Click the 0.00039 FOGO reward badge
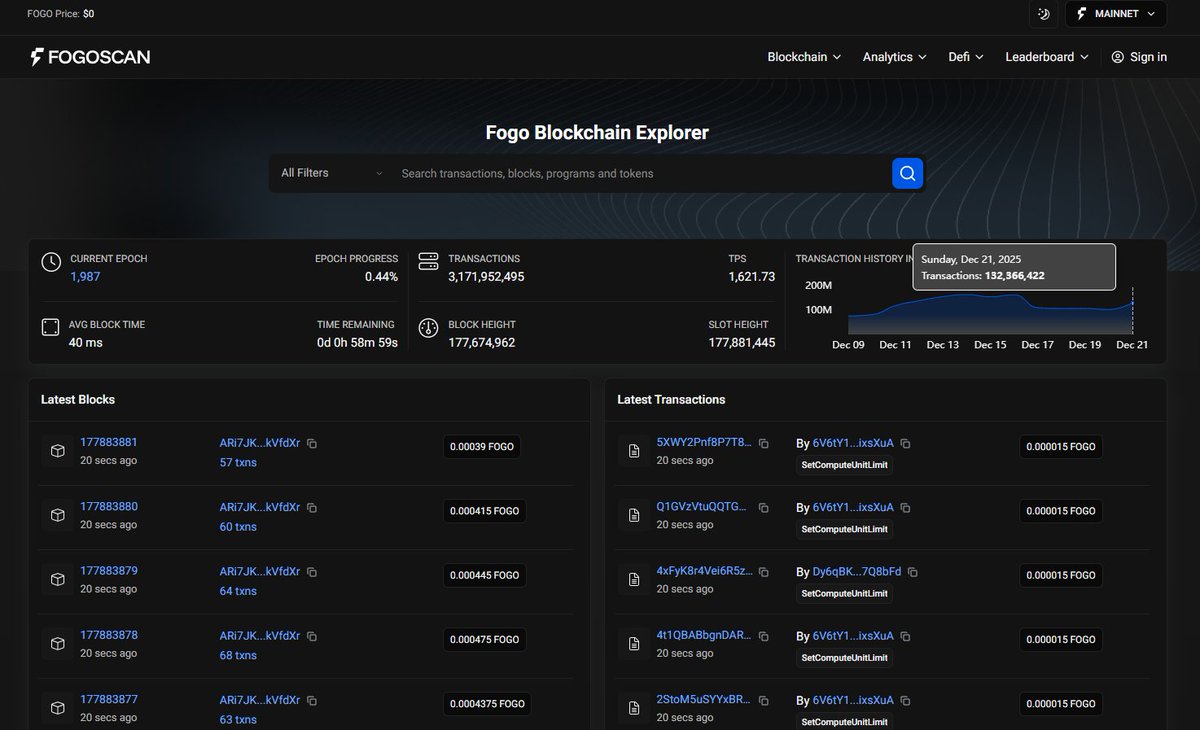 click(481, 446)
